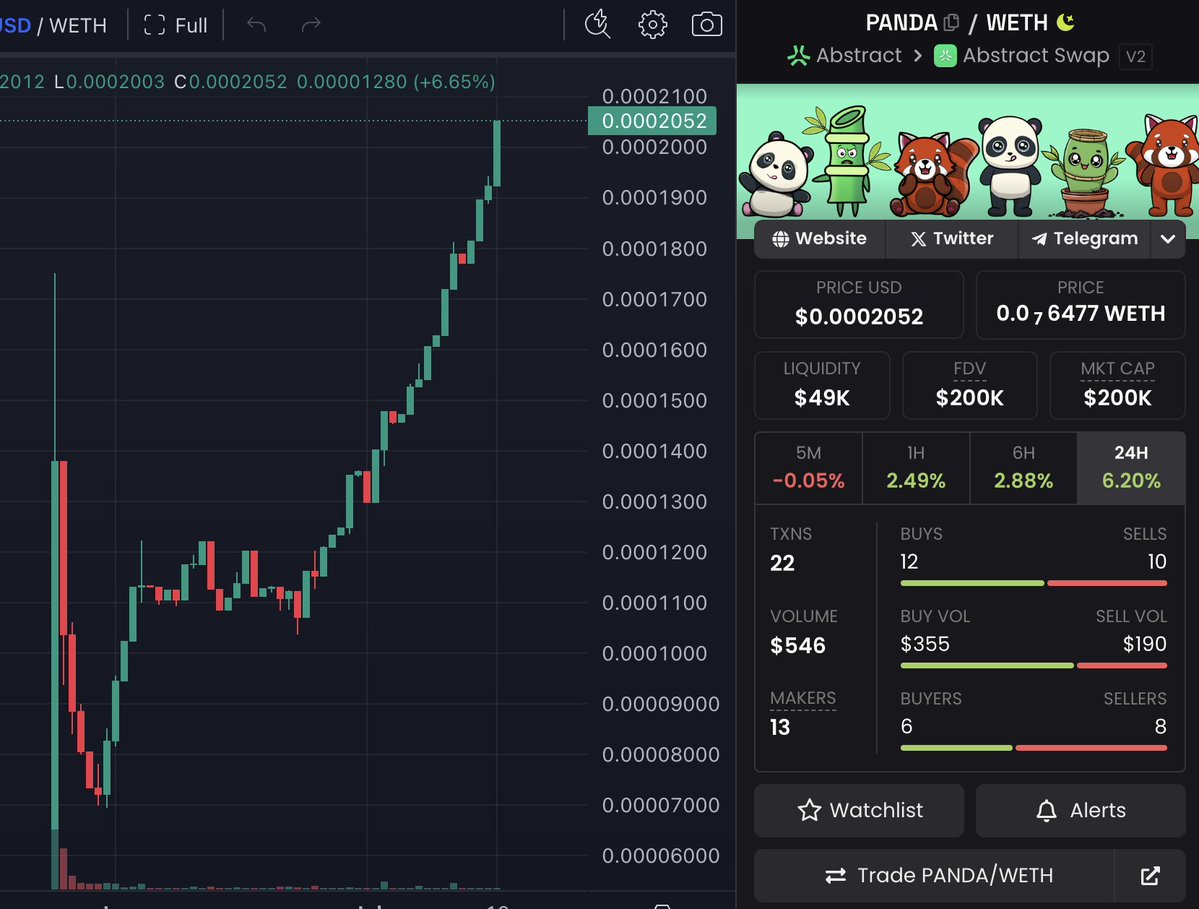1199x909 pixels.
Task: Click the buyers versus sellers ratio bar
Action: [1034, 748]
